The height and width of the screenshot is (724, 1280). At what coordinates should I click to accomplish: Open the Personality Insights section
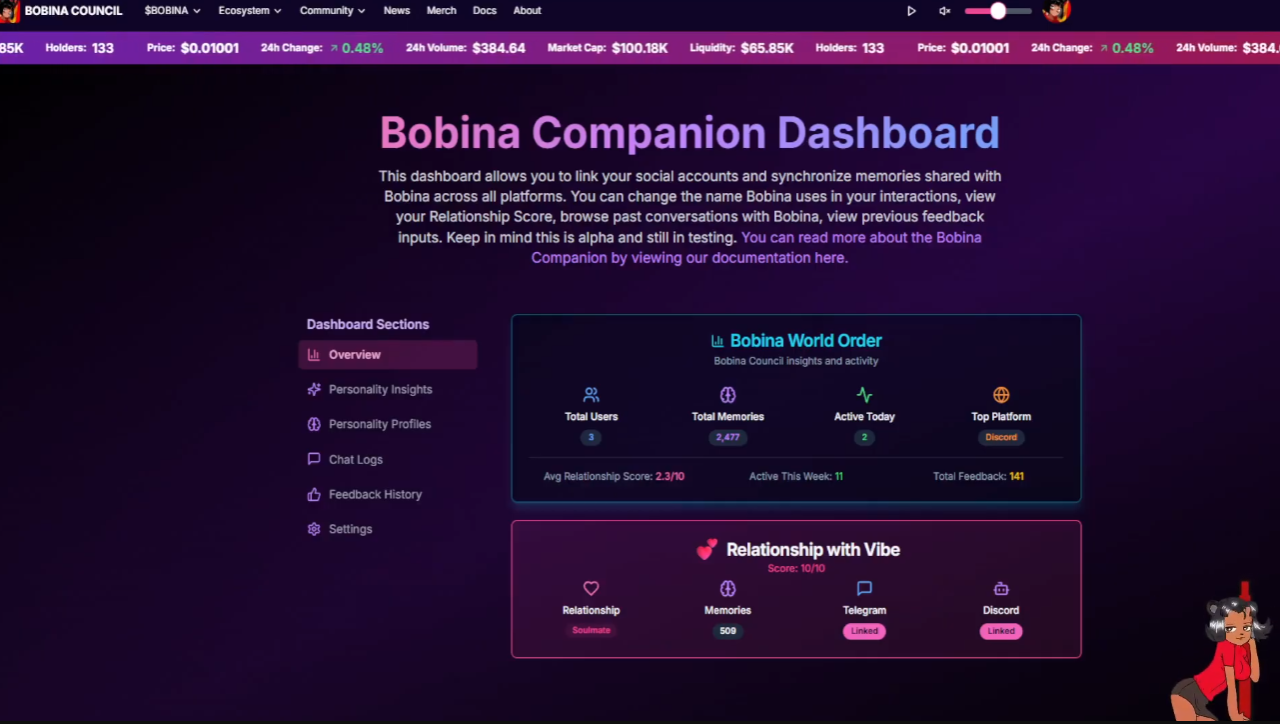click(380, 390)
